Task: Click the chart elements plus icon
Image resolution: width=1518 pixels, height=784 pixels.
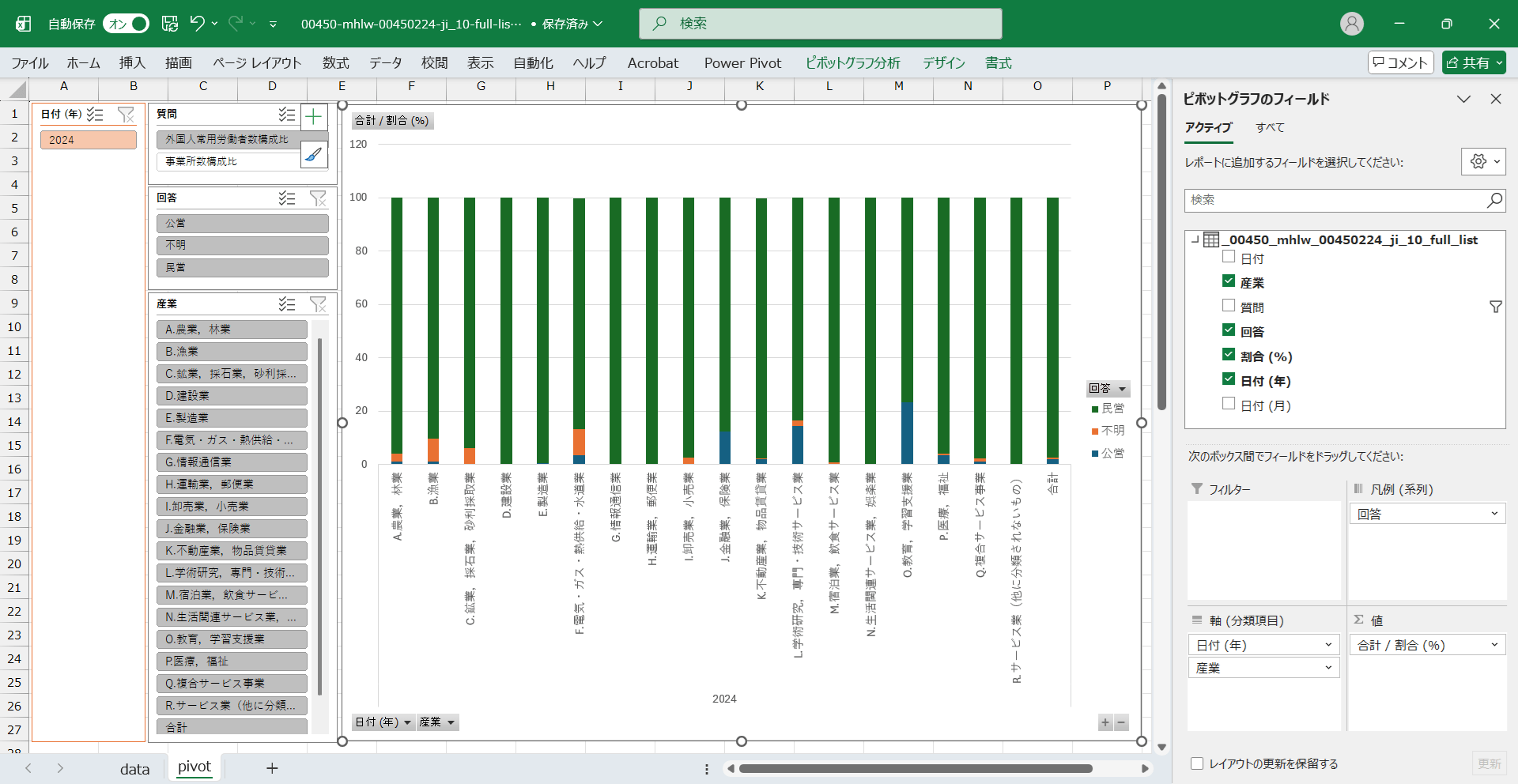Action: tap(314, 118)
